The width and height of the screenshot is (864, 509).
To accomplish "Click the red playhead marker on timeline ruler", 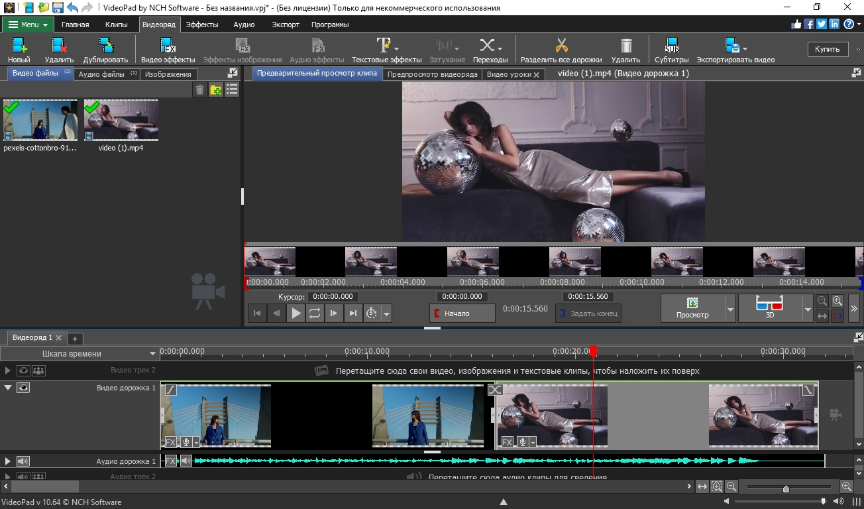I will point(593,351).
